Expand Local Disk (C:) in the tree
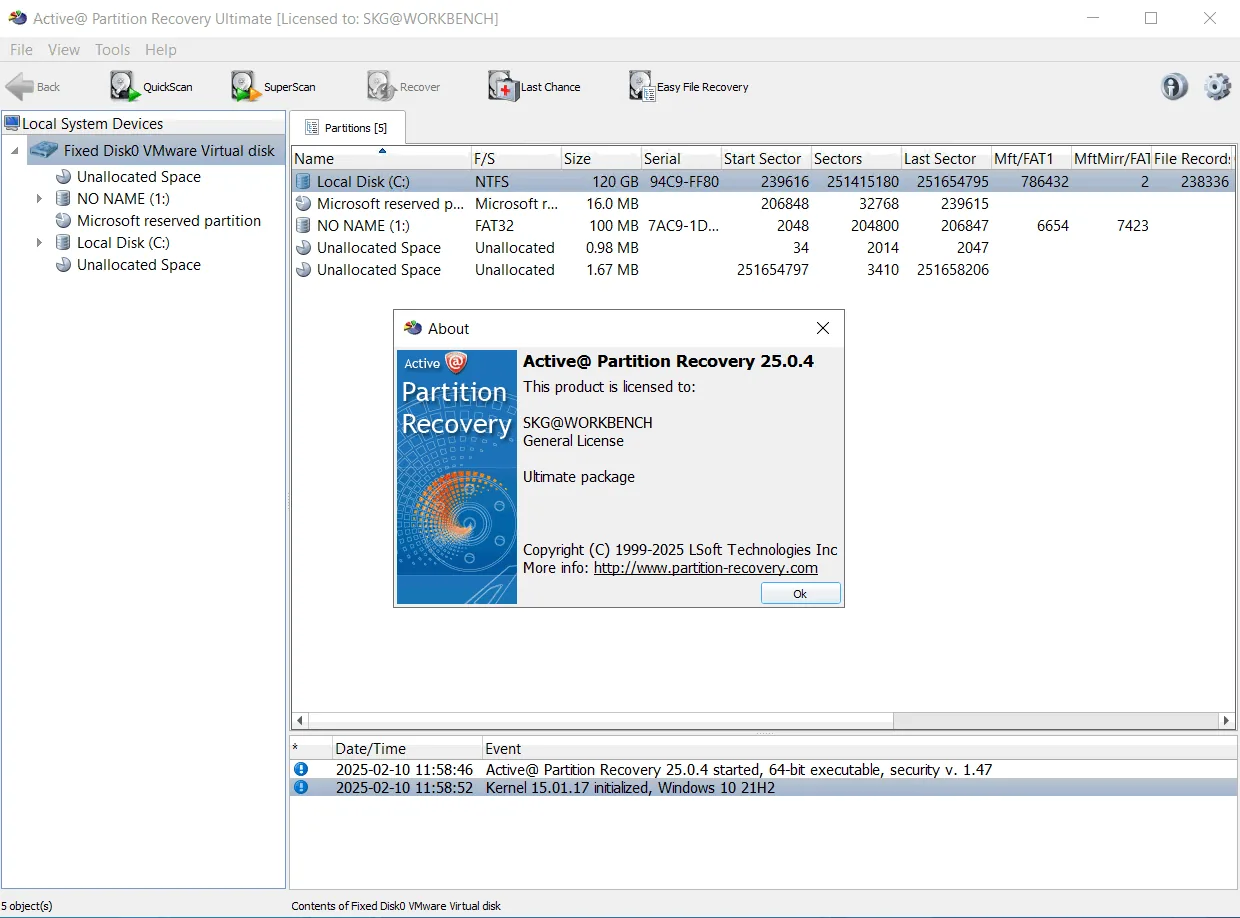Screen dimensions: 1240x918 pyautogui.click(x=39, y=243)
